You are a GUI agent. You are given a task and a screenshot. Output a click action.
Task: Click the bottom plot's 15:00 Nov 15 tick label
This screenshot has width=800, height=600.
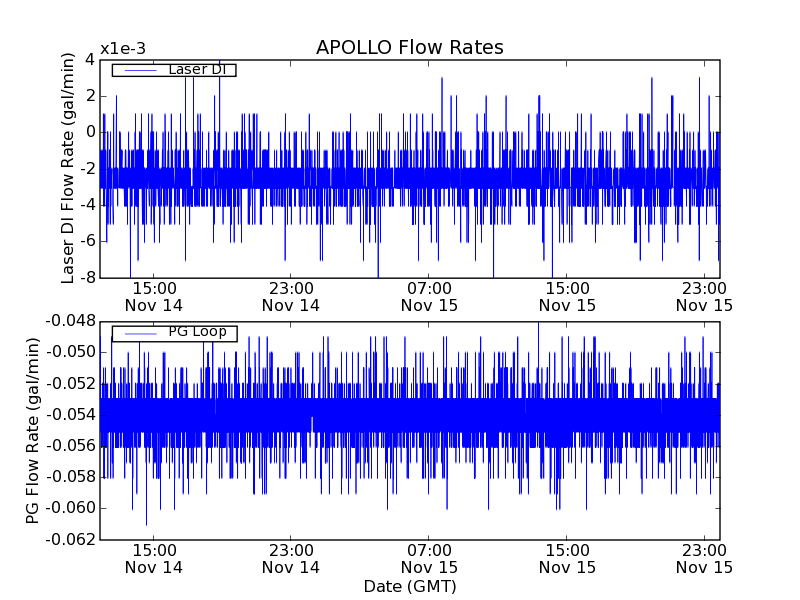(x=566, y=558)
